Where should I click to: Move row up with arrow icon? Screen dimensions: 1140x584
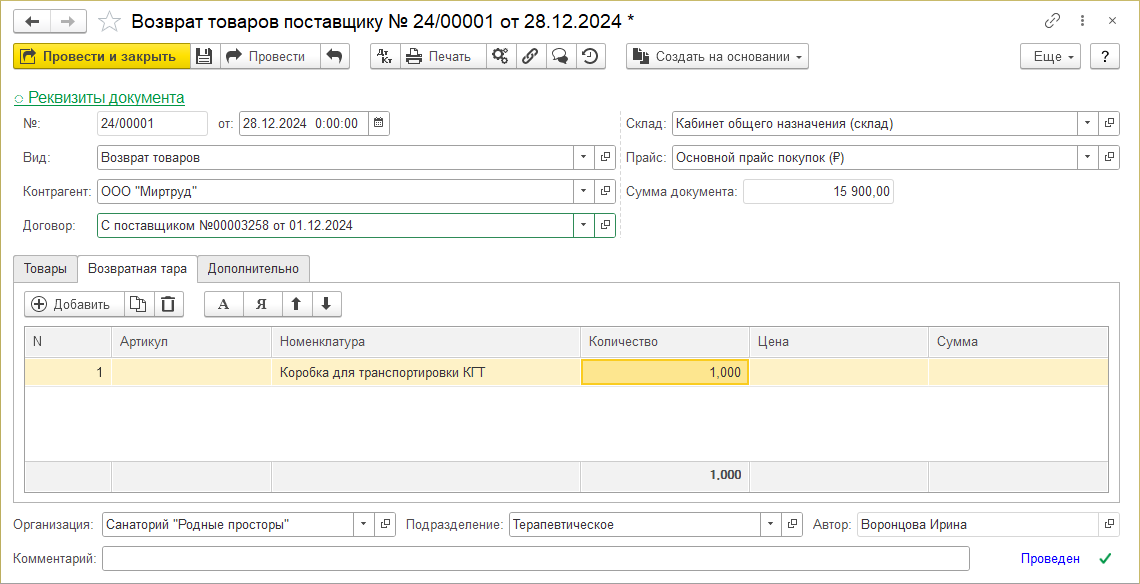click(296, 305)
